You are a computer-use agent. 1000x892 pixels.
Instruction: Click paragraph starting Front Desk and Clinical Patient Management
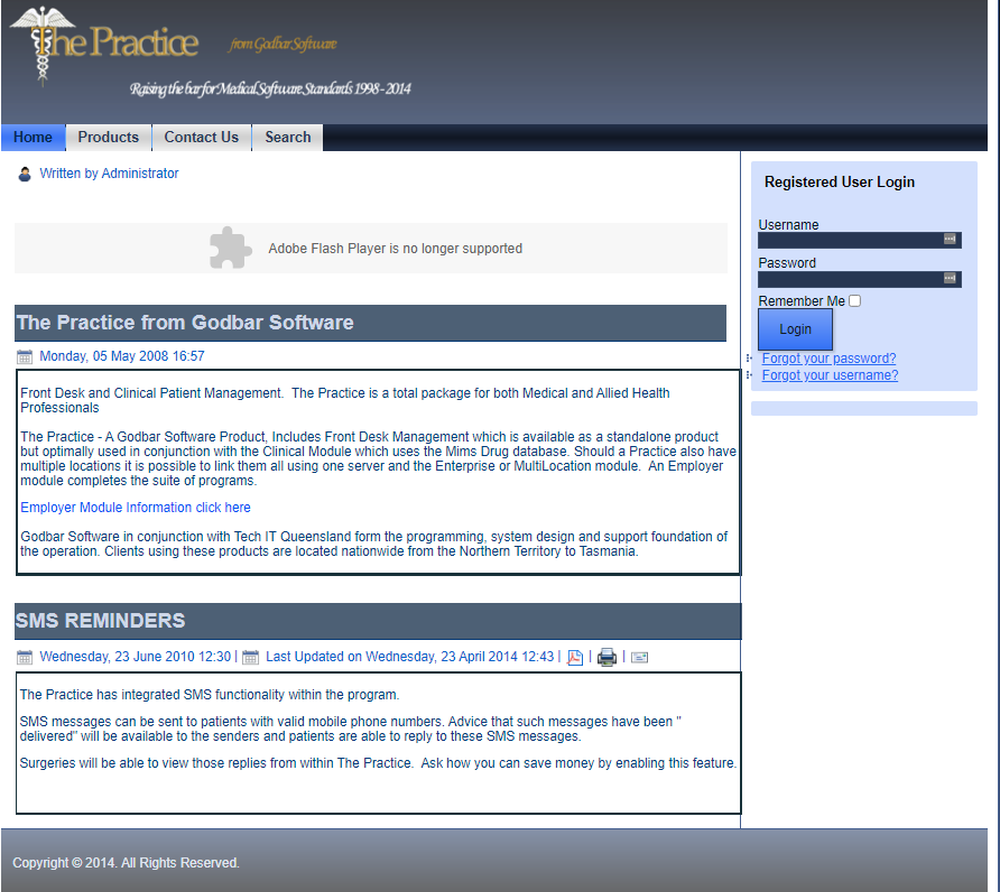point(345,400)
